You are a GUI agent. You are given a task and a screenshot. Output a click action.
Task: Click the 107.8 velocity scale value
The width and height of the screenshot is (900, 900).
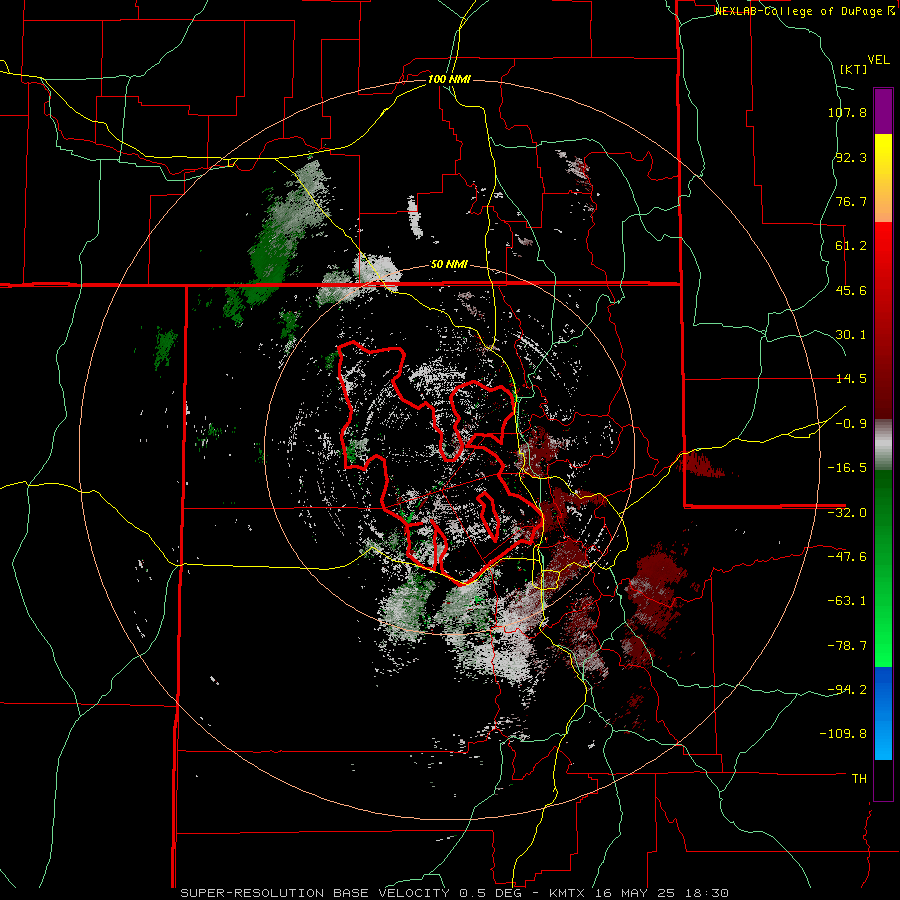tap(847, 112)
